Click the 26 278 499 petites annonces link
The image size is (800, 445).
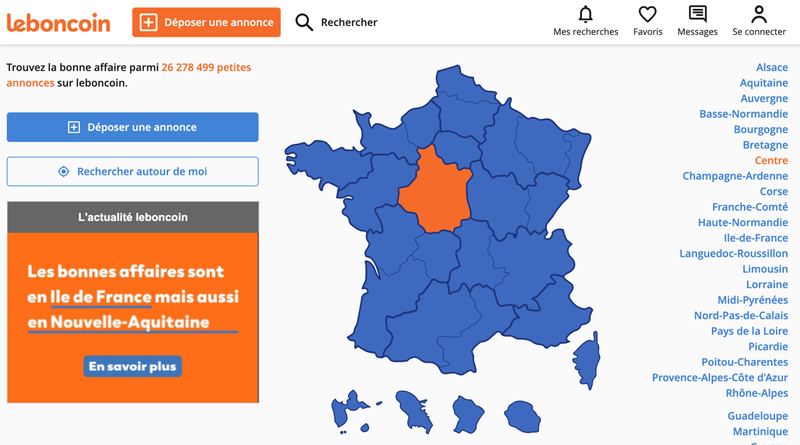click(129, 75)
